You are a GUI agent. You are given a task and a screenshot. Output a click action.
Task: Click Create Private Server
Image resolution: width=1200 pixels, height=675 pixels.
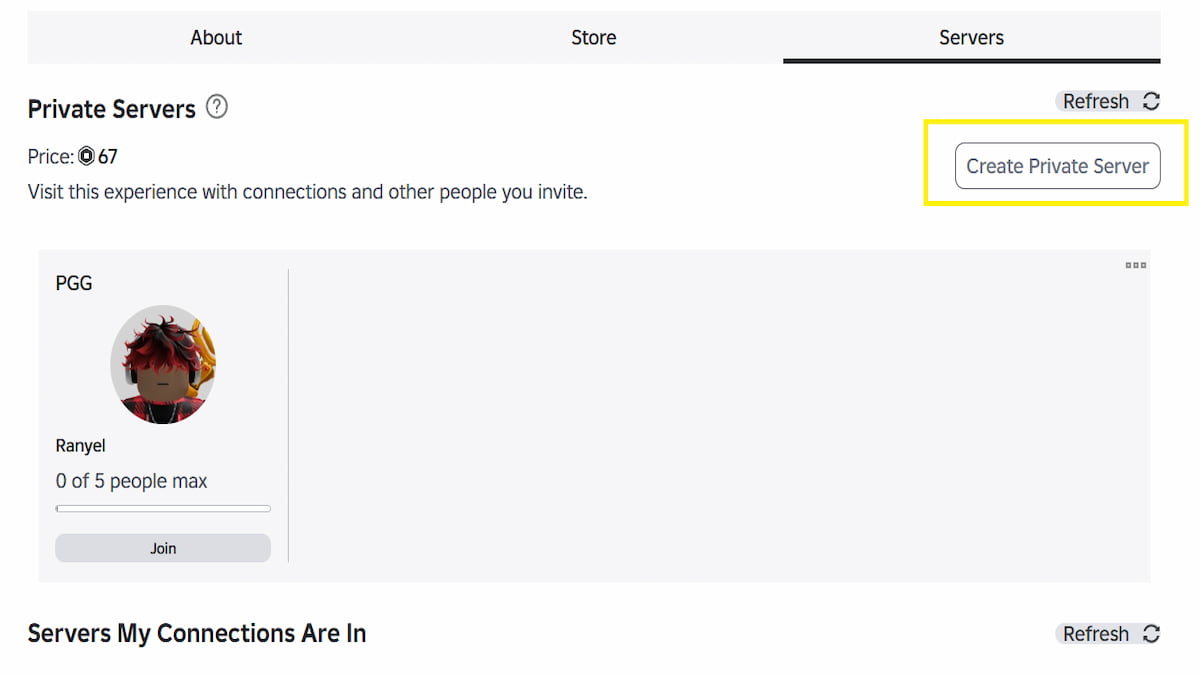1056,166
